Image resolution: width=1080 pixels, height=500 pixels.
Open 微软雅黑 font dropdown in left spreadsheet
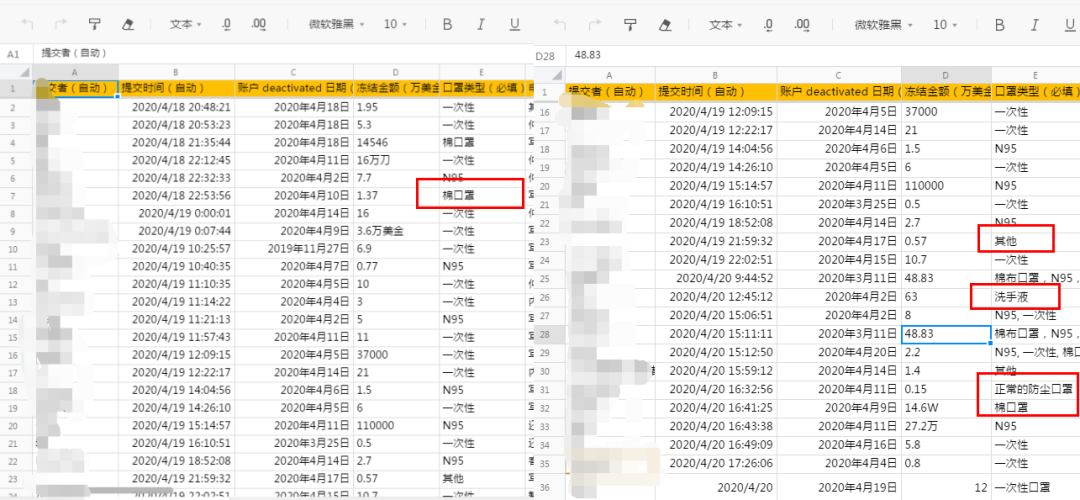coord(336,24)
